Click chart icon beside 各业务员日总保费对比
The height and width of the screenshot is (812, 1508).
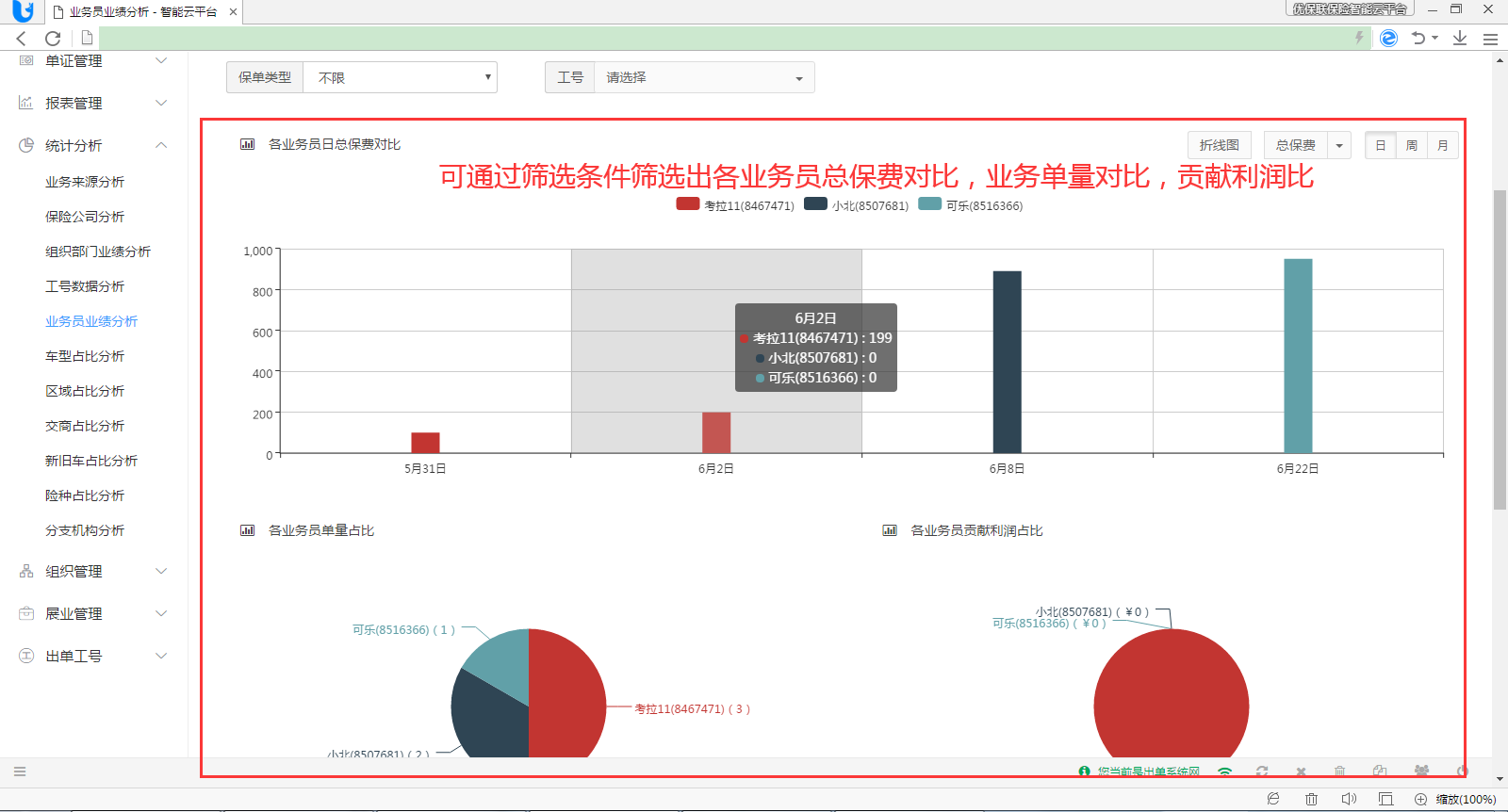pyautogui.click(x=248, y=144)
